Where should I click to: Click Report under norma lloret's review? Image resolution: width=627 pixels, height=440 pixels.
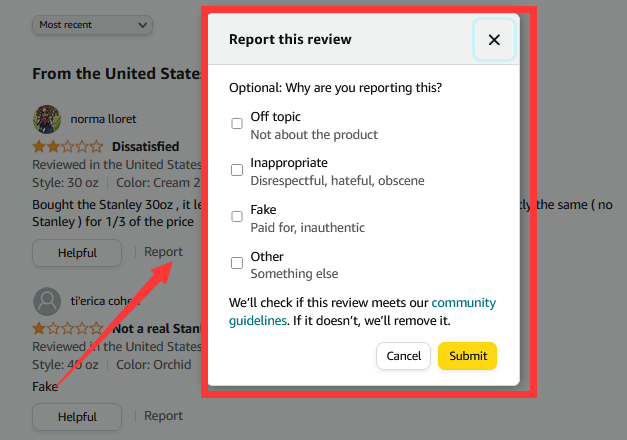coord(163,252)
